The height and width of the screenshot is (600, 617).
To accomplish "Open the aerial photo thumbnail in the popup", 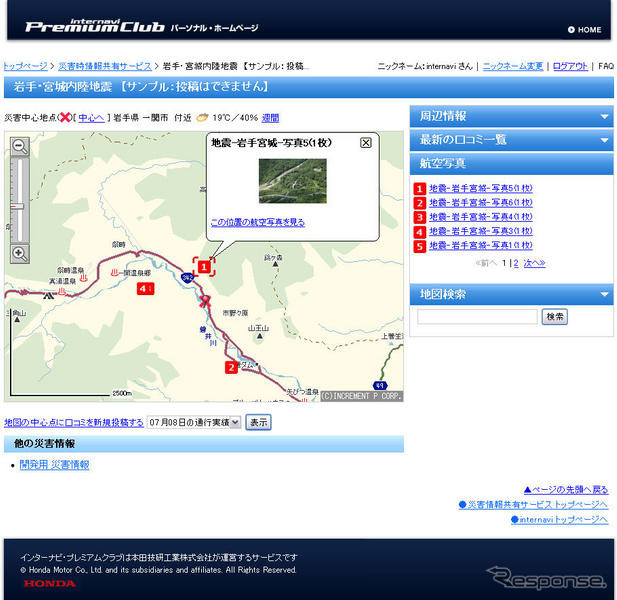I will coord(292,181).
